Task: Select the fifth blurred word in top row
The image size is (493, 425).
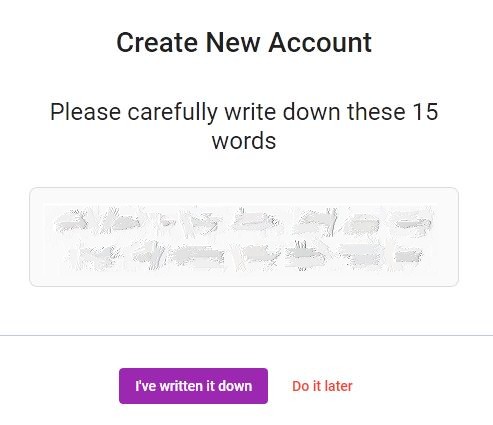Action: pos(256,220)
